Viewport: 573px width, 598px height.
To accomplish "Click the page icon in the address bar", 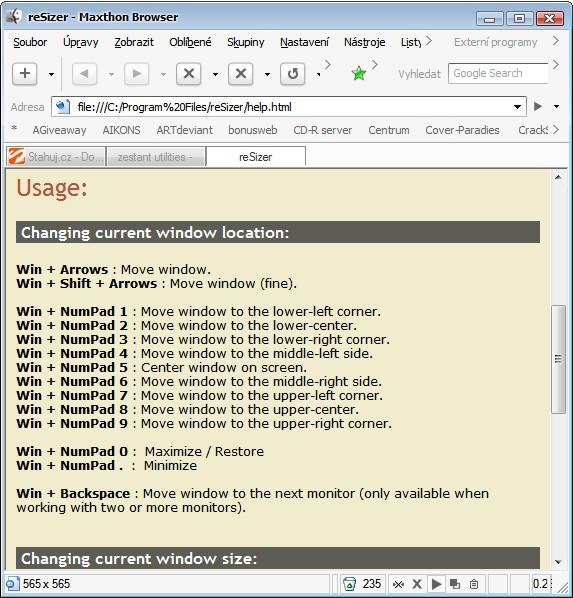I will click(62, 107).
